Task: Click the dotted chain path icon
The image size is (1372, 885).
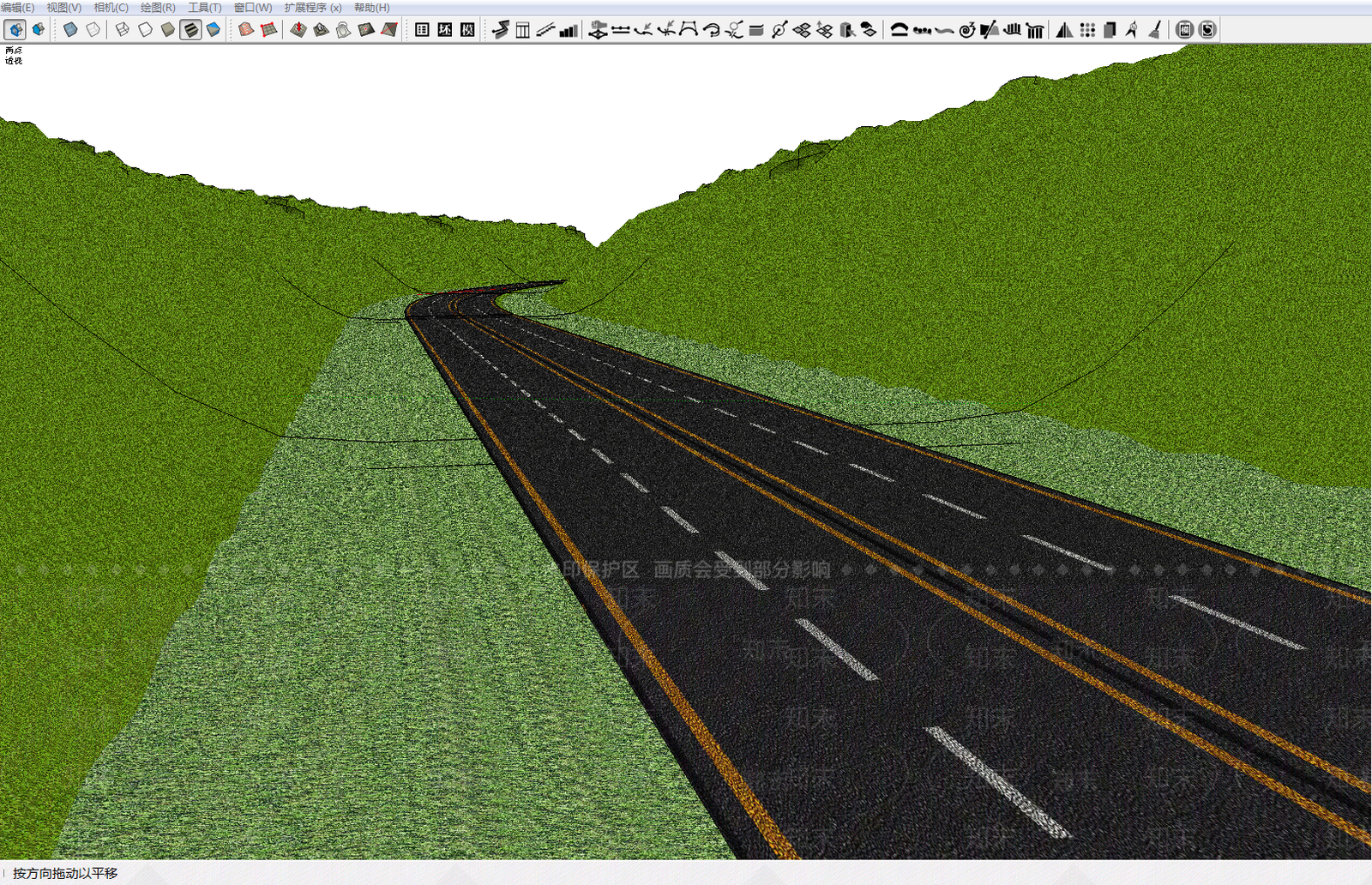Action: pyautogui.click(x=922, y=30)
